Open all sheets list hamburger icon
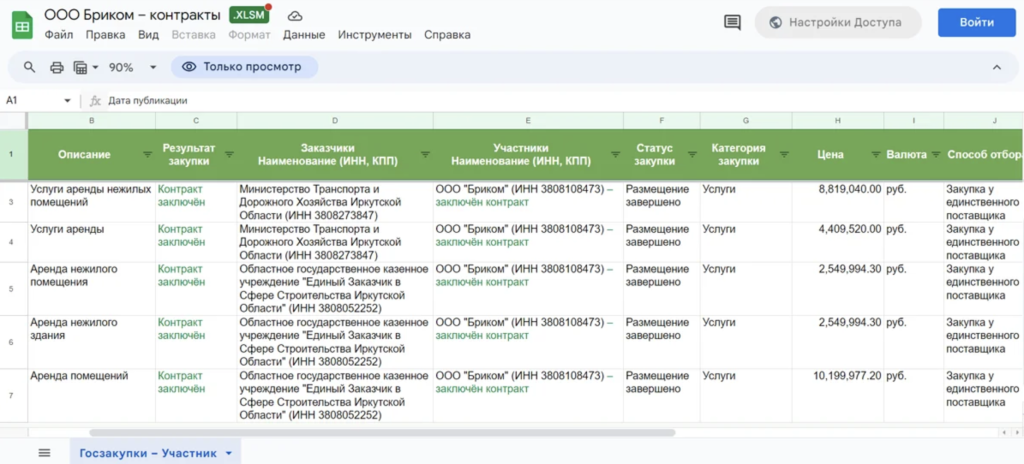Screen dimensions: 1024x464 pyautogui.click(x=44, y=453)
